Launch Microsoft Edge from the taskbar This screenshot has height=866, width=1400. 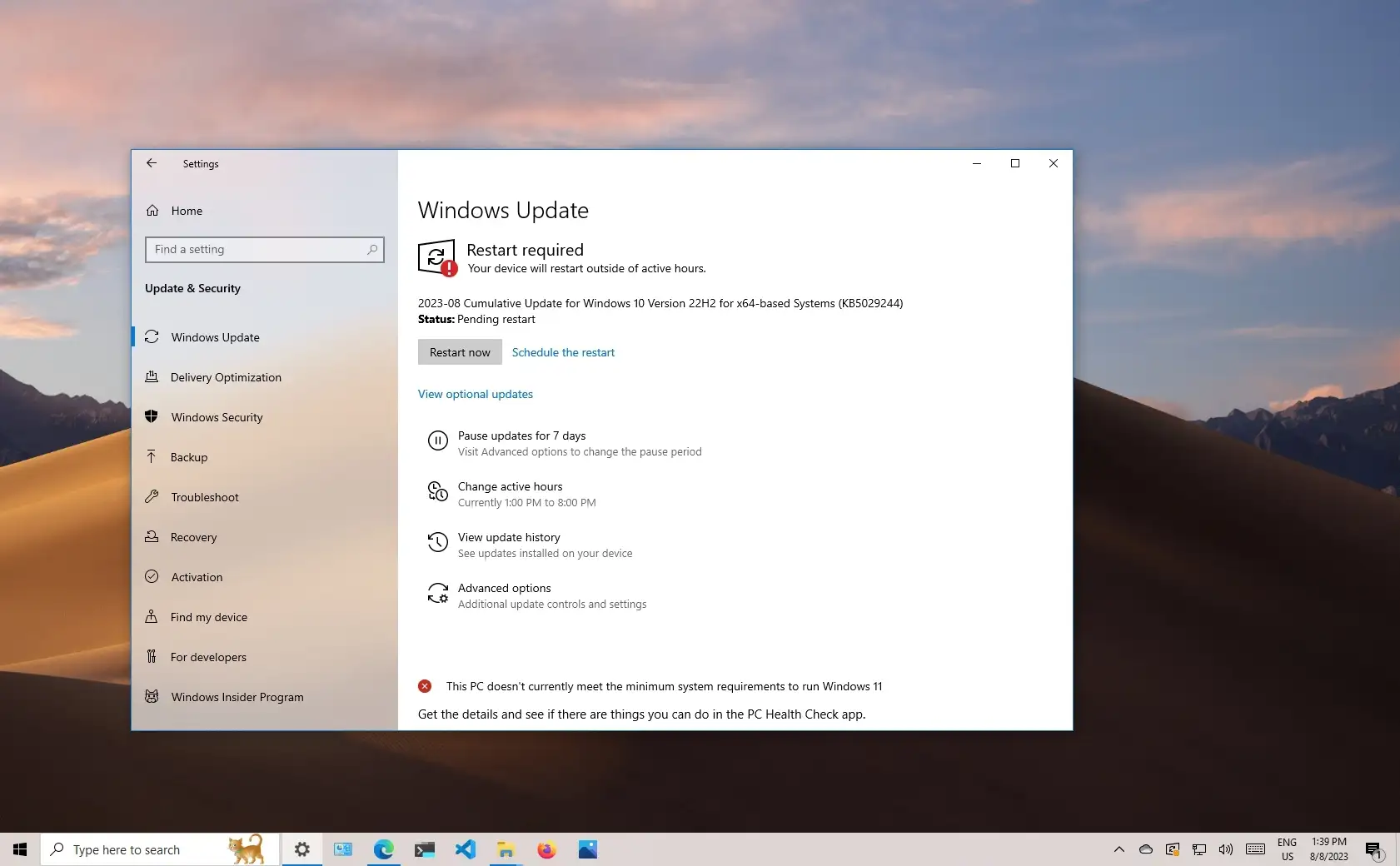click(x=383, y=849)
